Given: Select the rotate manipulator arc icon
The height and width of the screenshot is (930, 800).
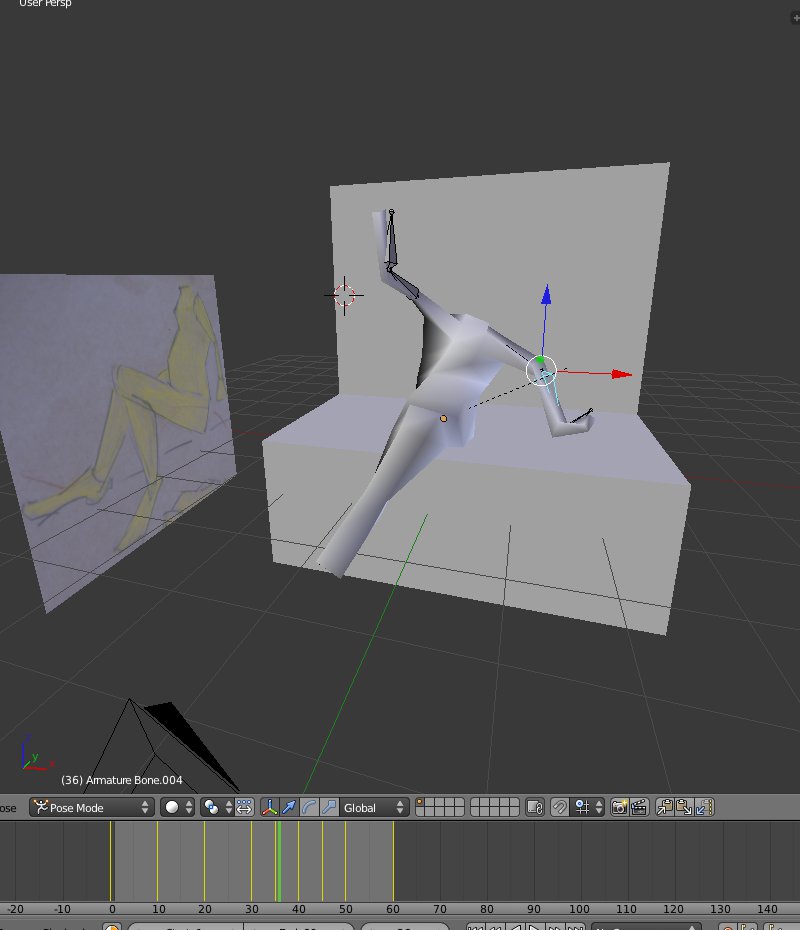Looking at the screenshot, I should coord(309,807).
